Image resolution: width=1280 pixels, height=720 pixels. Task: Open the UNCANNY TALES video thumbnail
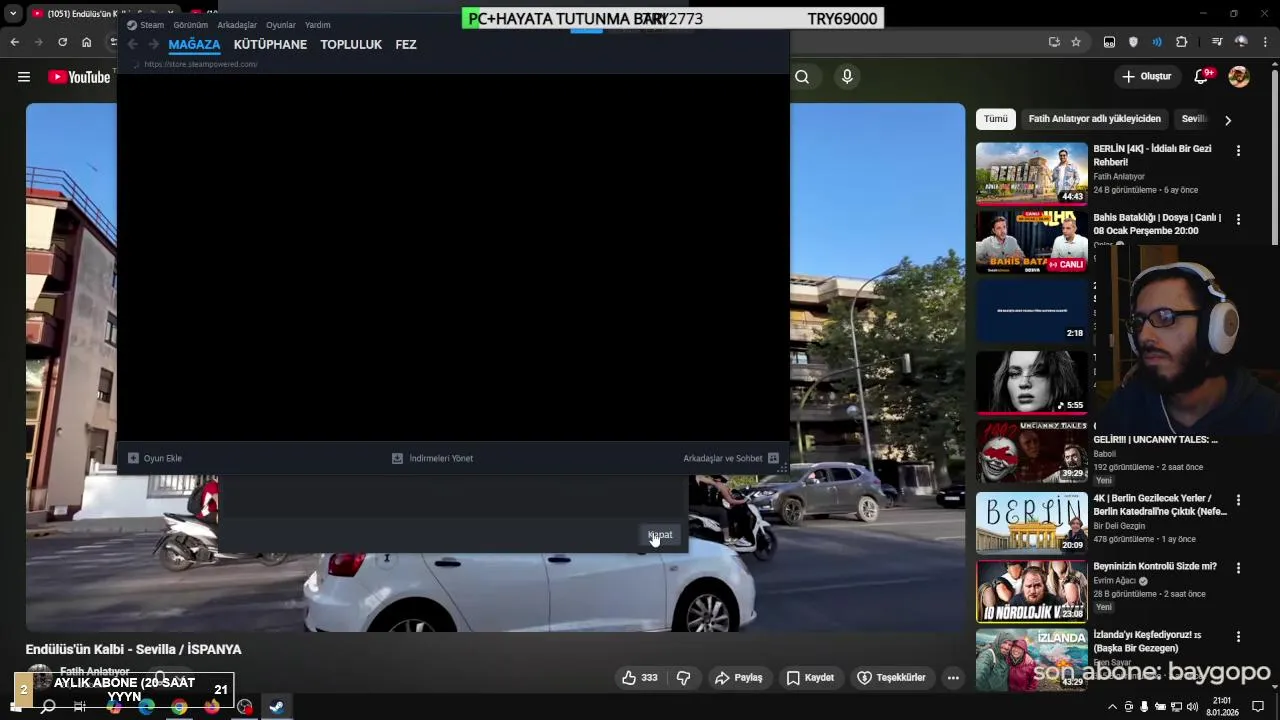coord(1032,452)
